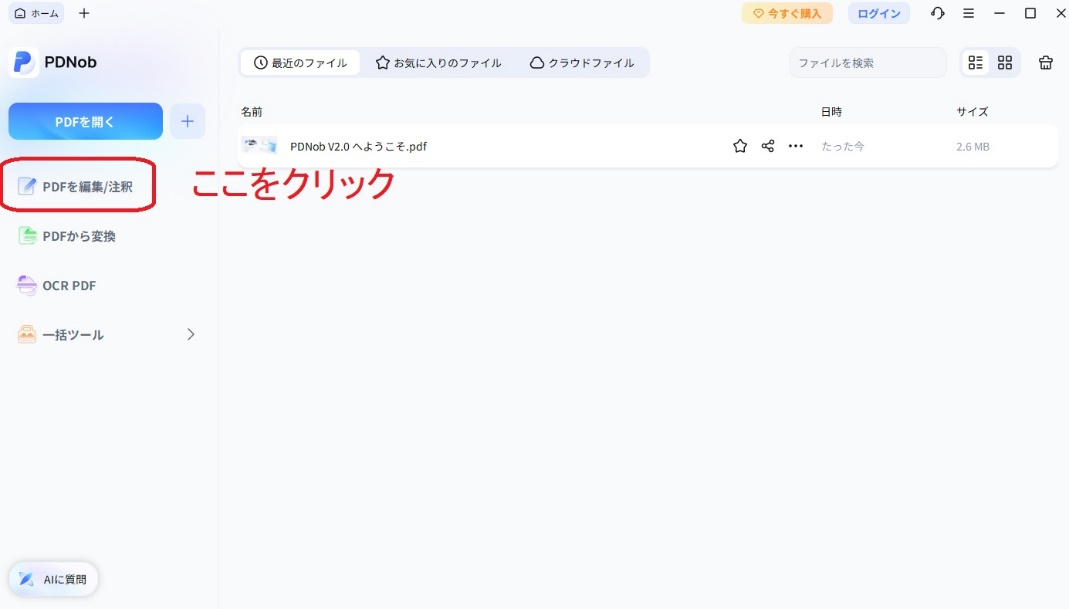
Task: Switch to the お気に入りのファイル tab
Action: point(438,62)
